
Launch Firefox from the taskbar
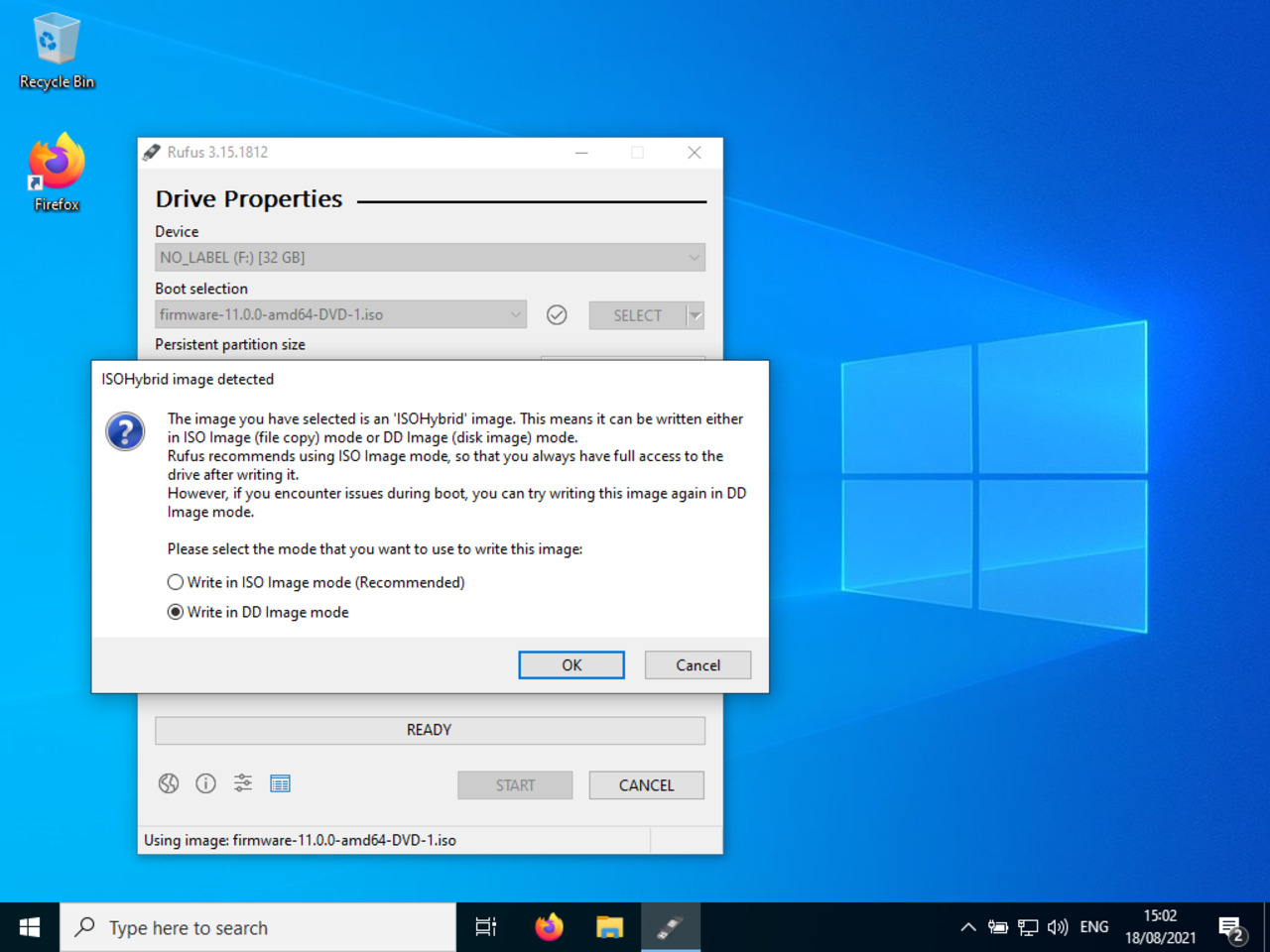pyautogui.click(x=549, y=927)
